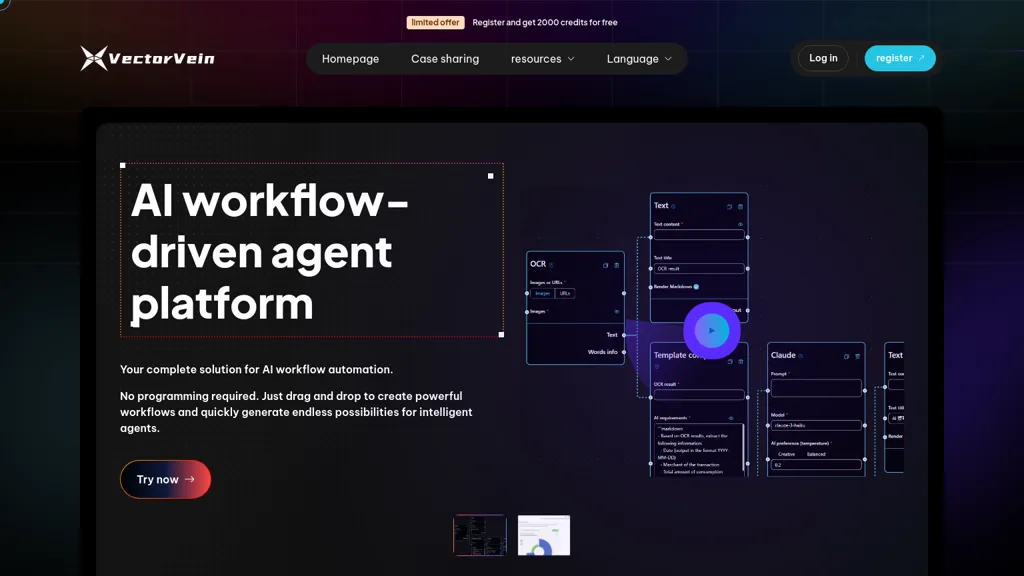Click the register button
This screenshot has width=1024, height=576.
(x=900, y=58)
